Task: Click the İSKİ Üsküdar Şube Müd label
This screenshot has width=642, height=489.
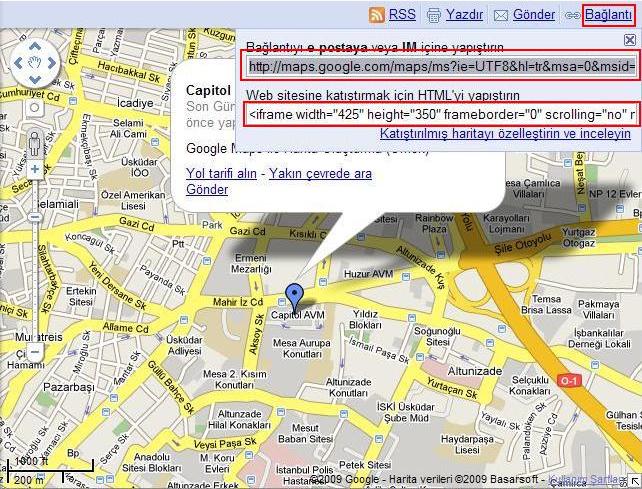Action: pos(406,412)
